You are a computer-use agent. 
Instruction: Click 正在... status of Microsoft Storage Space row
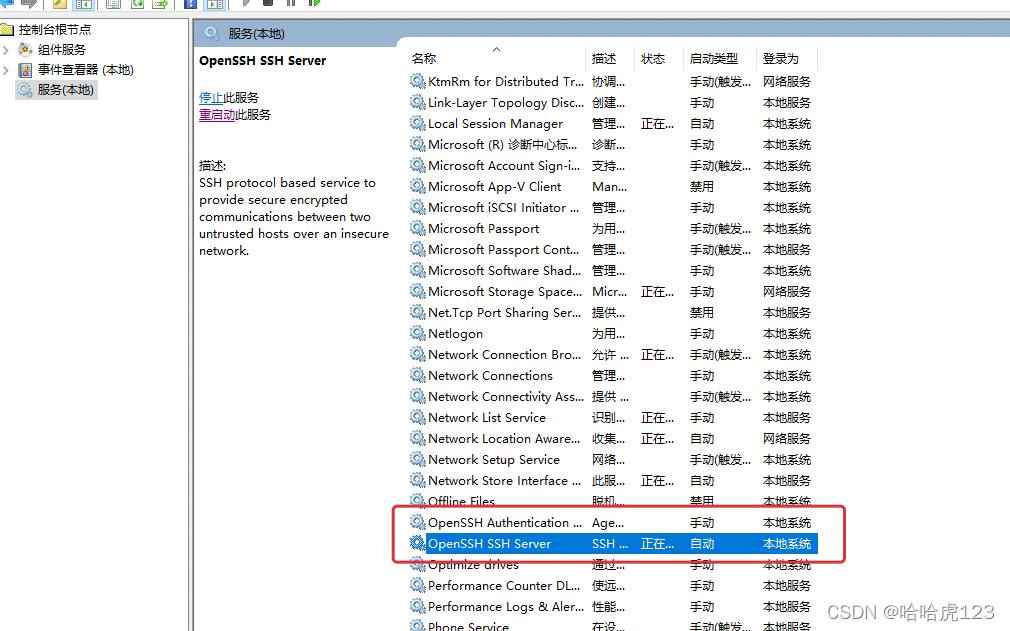click(x=657, y=291)
